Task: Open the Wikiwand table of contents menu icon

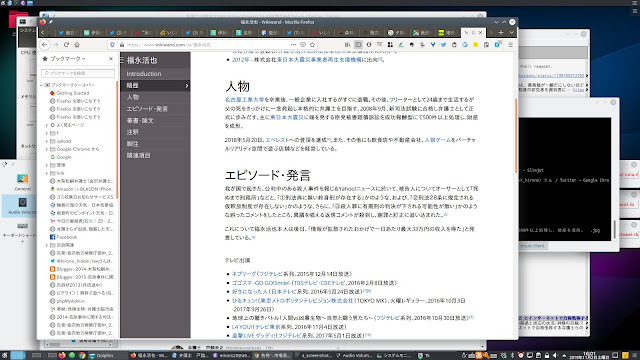Action: 122,60
